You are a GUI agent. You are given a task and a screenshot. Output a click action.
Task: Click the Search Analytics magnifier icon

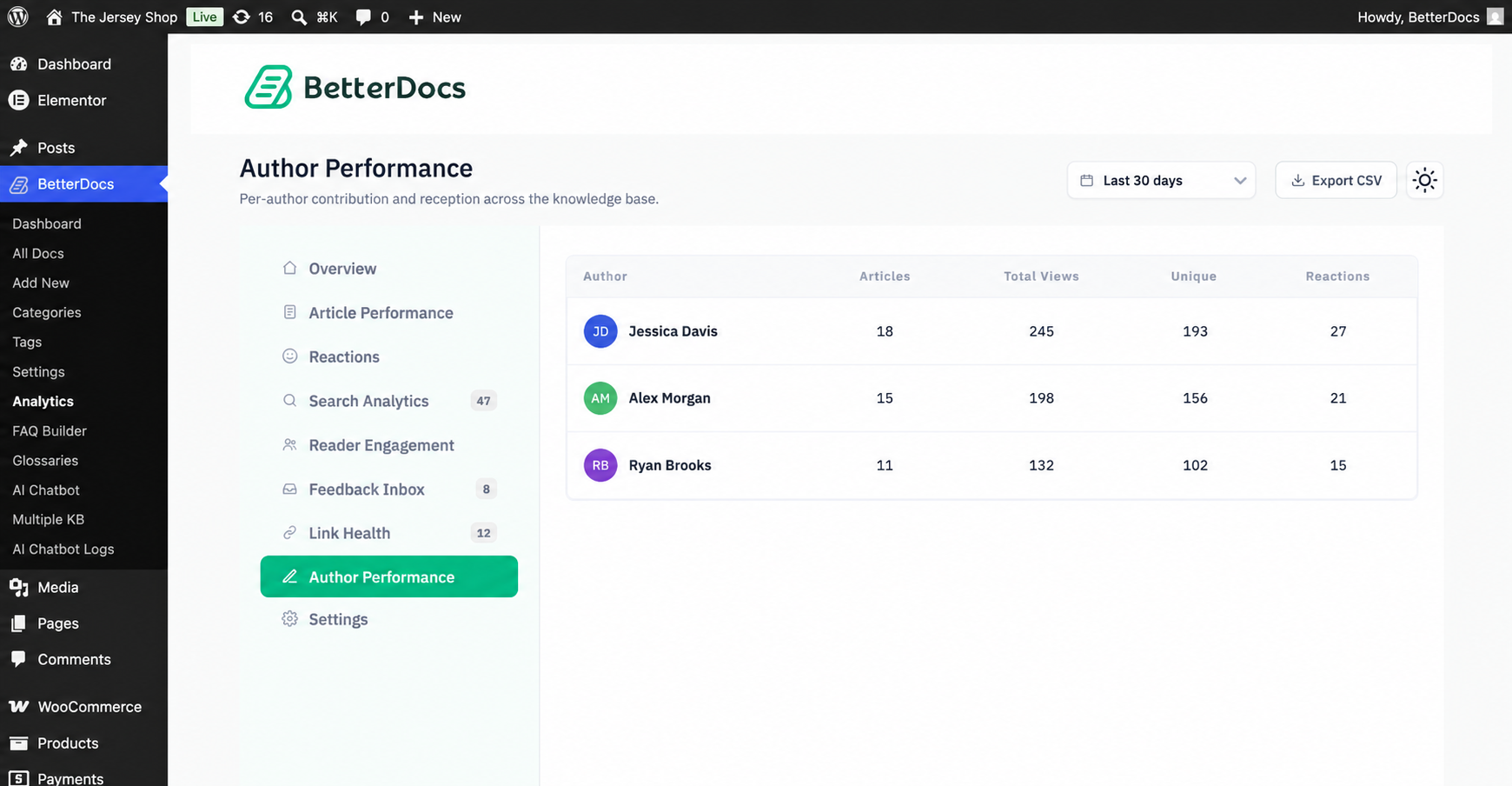click(290, 400)
